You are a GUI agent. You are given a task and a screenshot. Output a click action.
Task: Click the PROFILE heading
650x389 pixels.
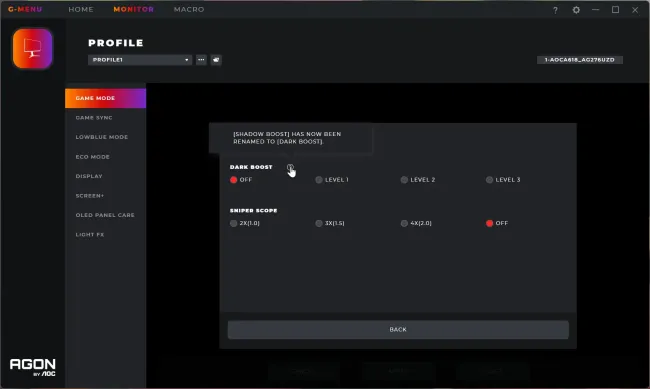[116, 43]
